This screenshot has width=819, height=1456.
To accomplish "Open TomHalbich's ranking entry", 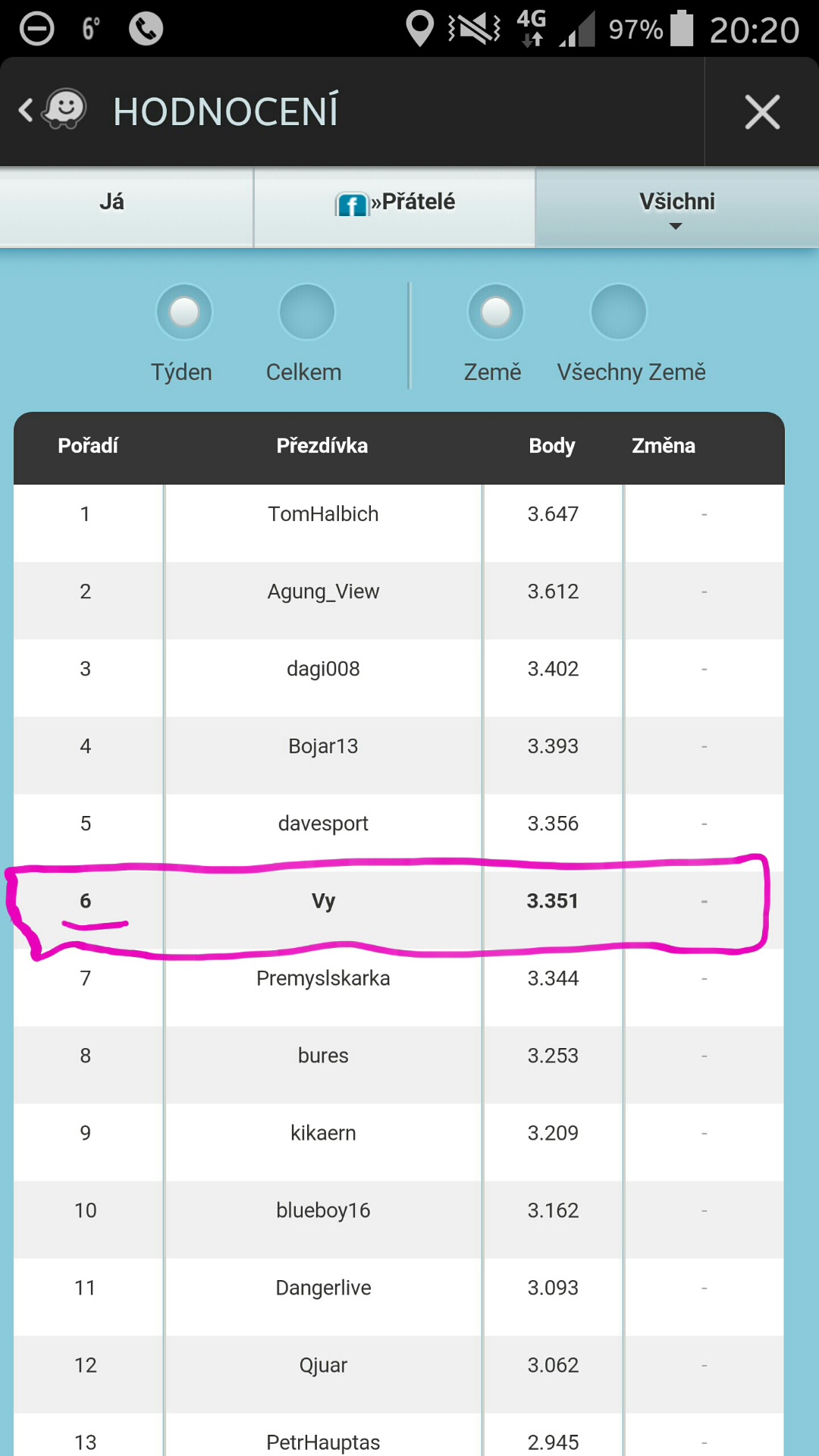I will click(x=323, y=514).
